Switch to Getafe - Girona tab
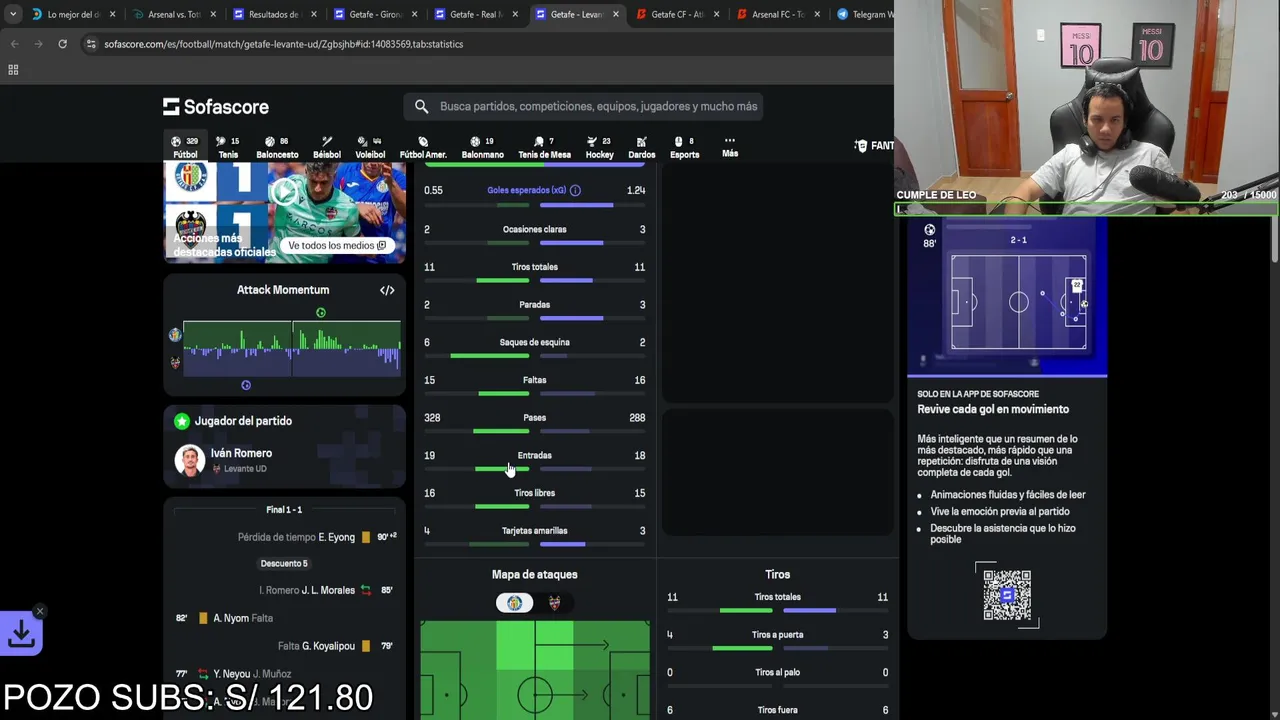 click(x=375, y=14)
